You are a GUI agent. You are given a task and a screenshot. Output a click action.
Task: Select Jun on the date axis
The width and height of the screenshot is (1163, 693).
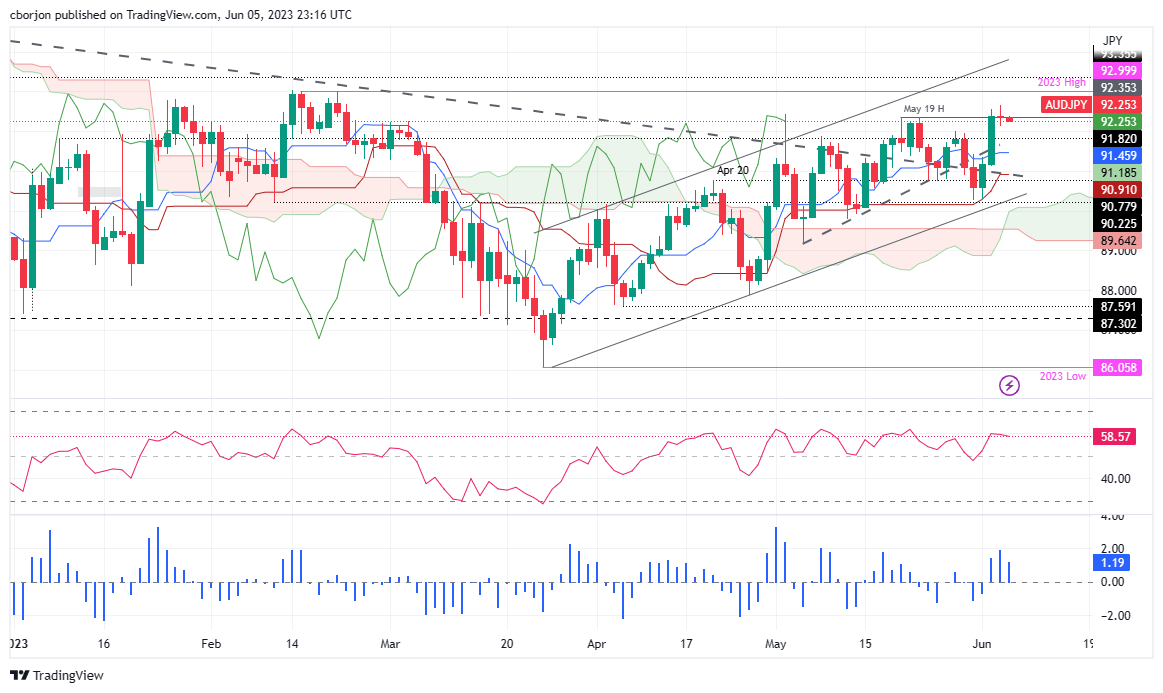click(982, 645)
